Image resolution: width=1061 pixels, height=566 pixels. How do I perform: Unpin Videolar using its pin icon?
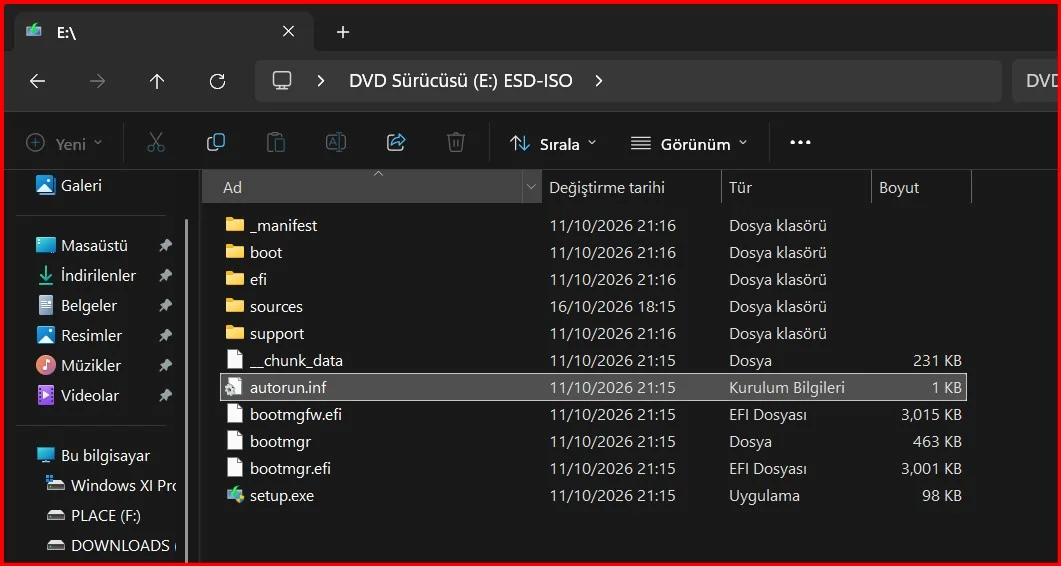(x=165, y=396)
